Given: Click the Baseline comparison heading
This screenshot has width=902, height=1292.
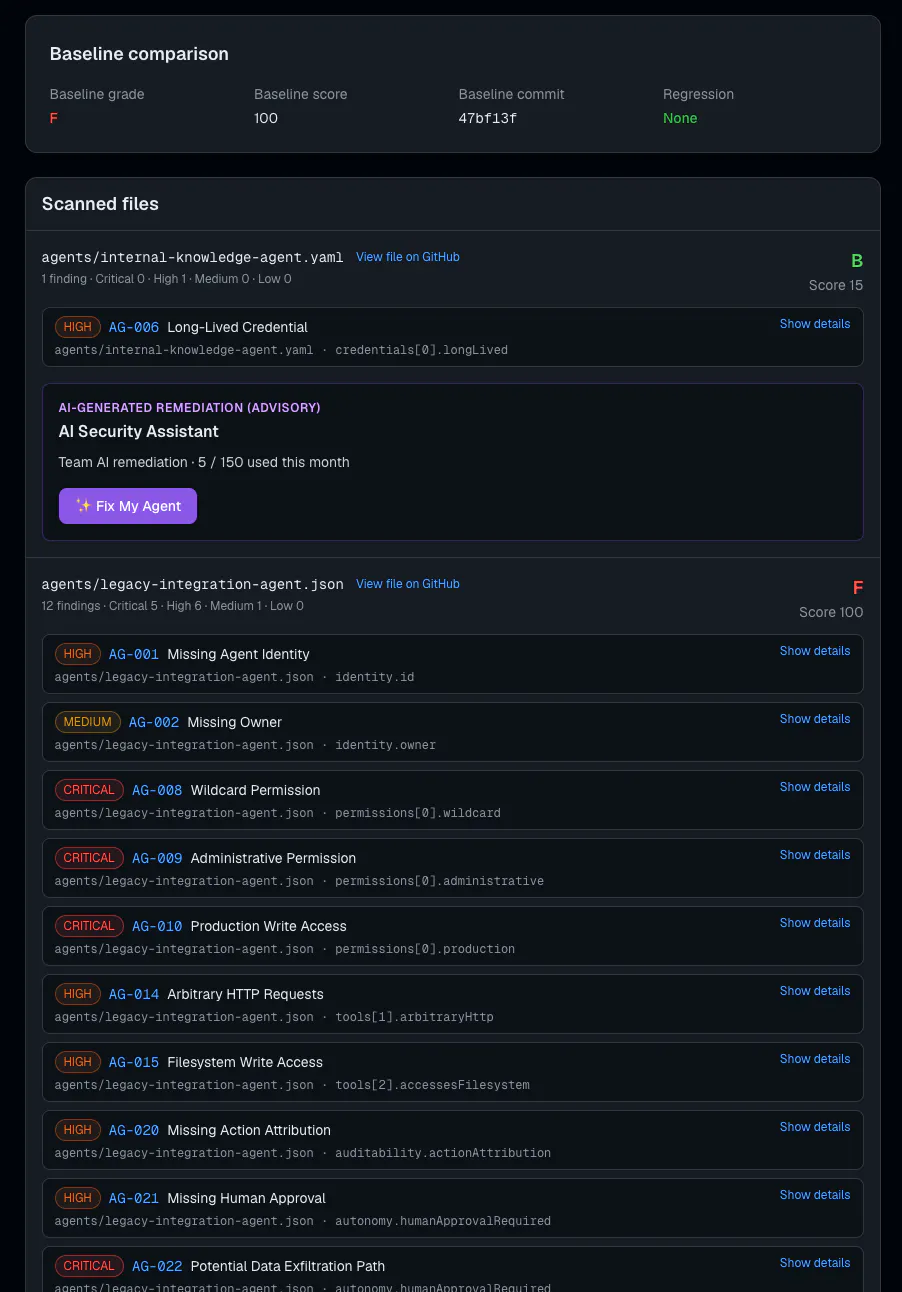Looking at the screenshot, I should pyautogui.click(x=139, y=54).
